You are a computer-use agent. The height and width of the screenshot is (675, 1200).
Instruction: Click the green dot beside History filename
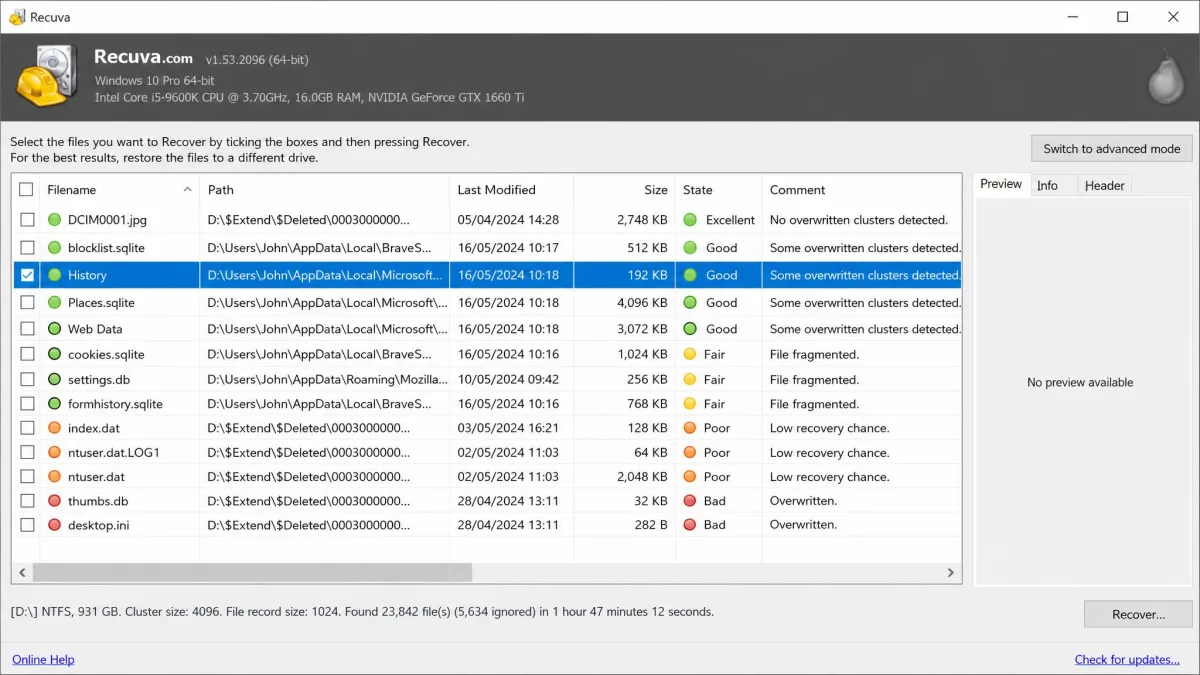tap(54, 275)
